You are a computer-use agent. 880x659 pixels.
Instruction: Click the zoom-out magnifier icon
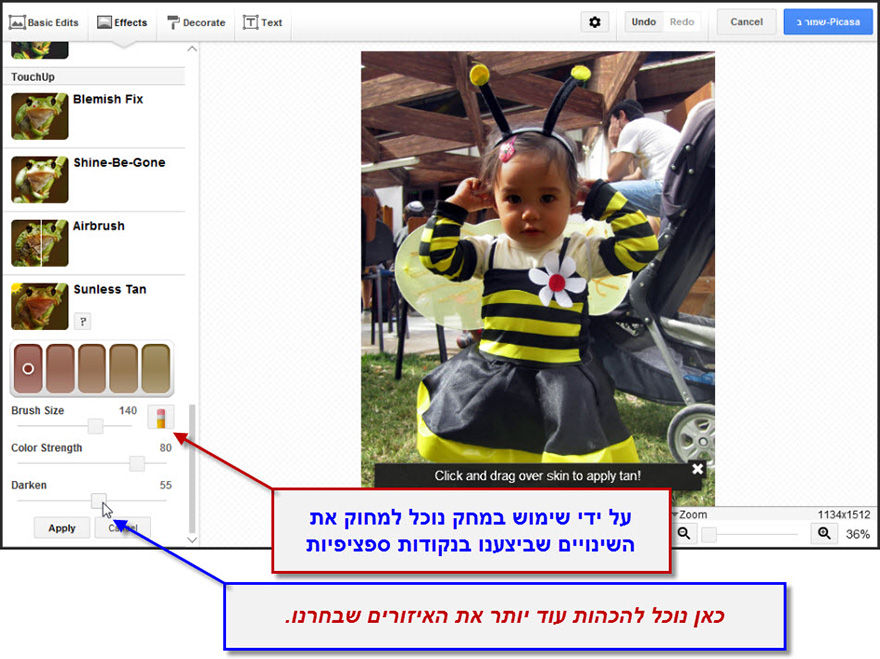(685, 533)
